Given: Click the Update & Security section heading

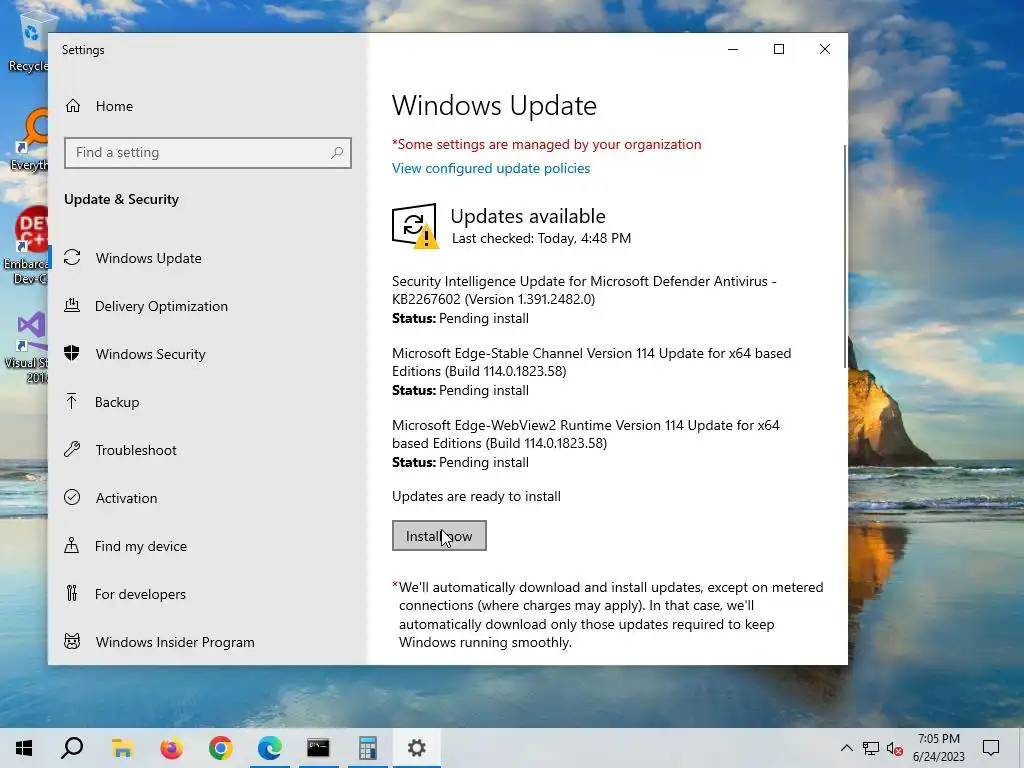Looking at the screenshot, I should pyautogui.click(x=121, y=199).
